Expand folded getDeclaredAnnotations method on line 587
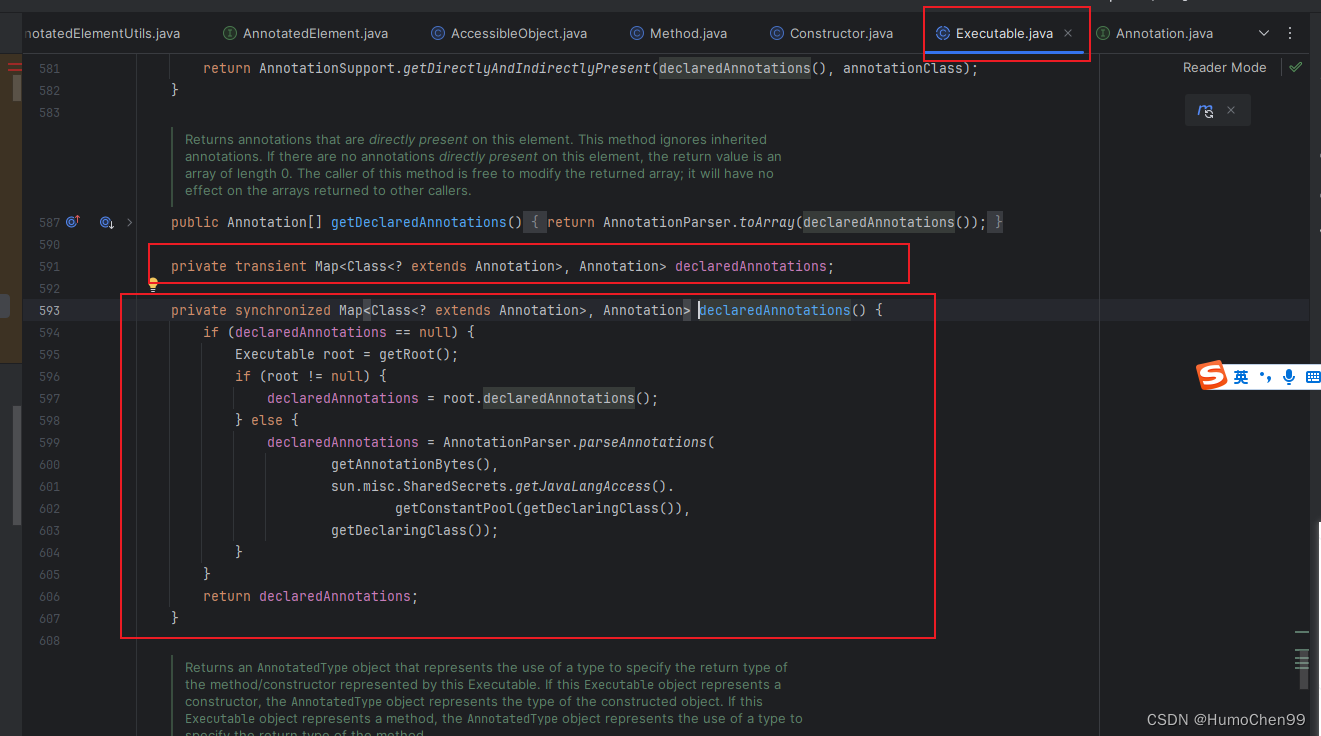The width and height of the screenshot is (1321, 736). coord(130,222)
